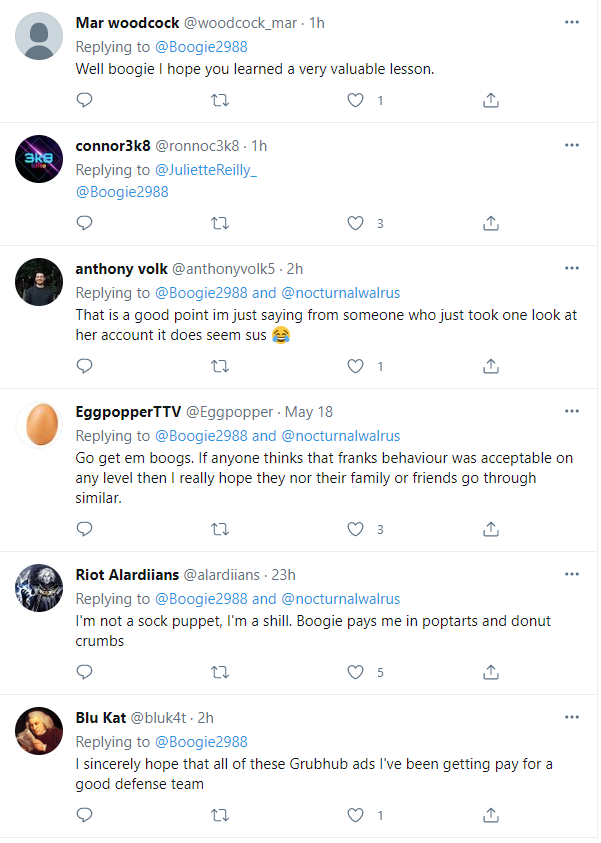
Task: Open Riot Alardiians' profile name
Action: [x=127, y=575]
